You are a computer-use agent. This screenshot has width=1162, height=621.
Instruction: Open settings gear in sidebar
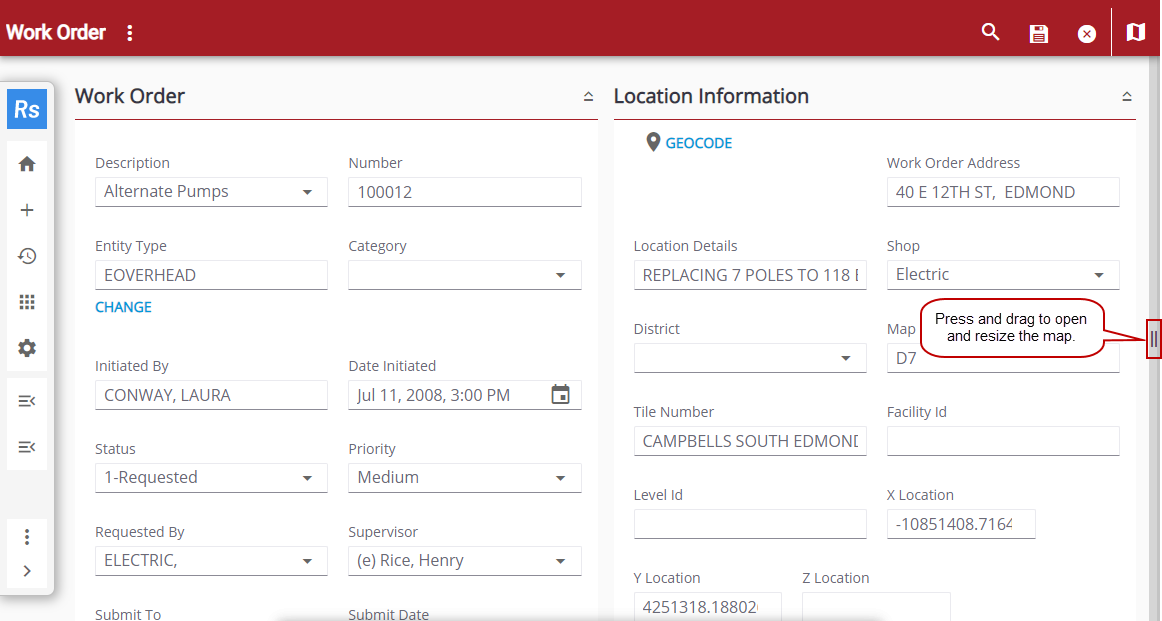point(27,348)
